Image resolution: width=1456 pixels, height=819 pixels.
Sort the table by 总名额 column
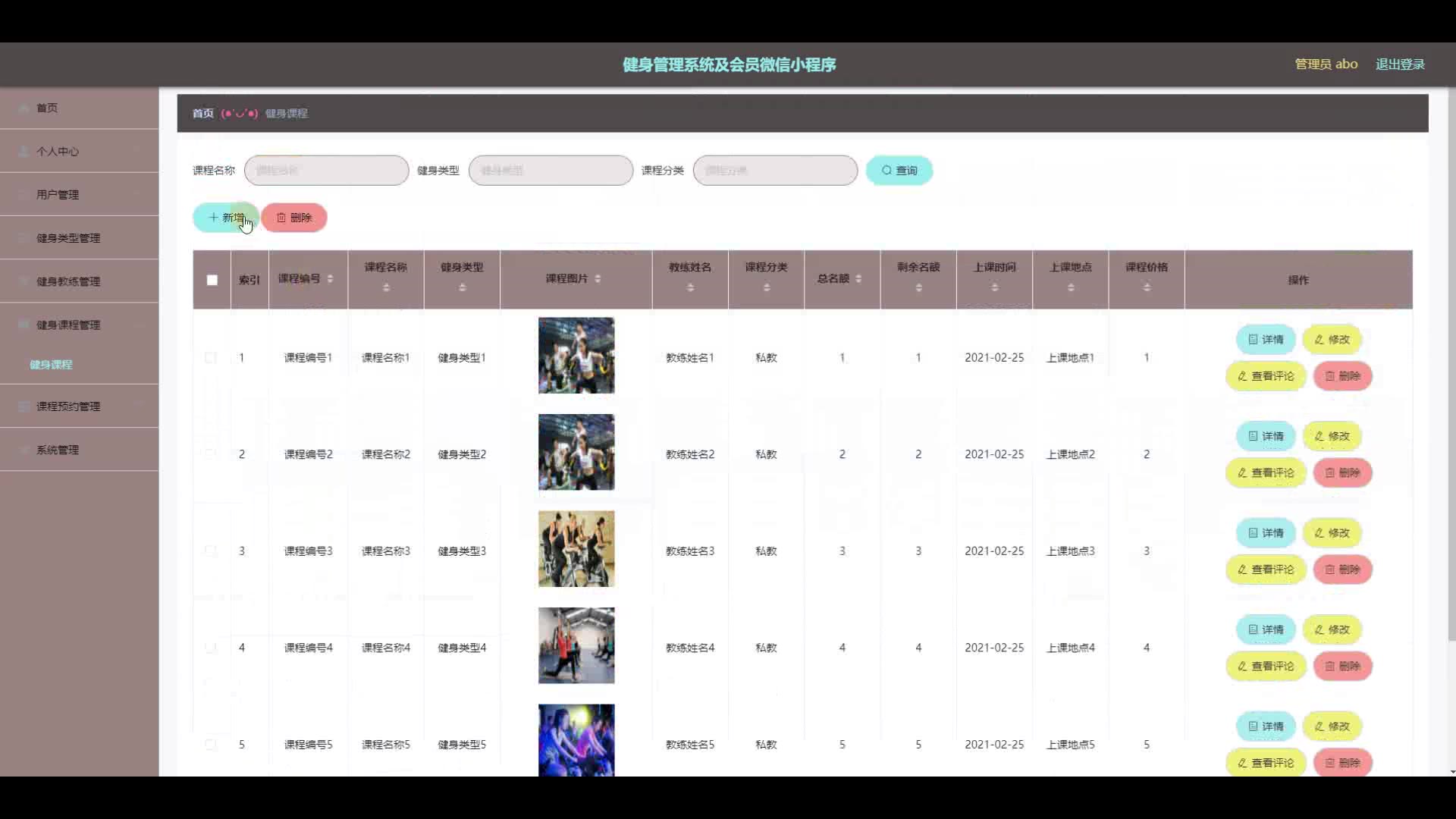[858, 279]
